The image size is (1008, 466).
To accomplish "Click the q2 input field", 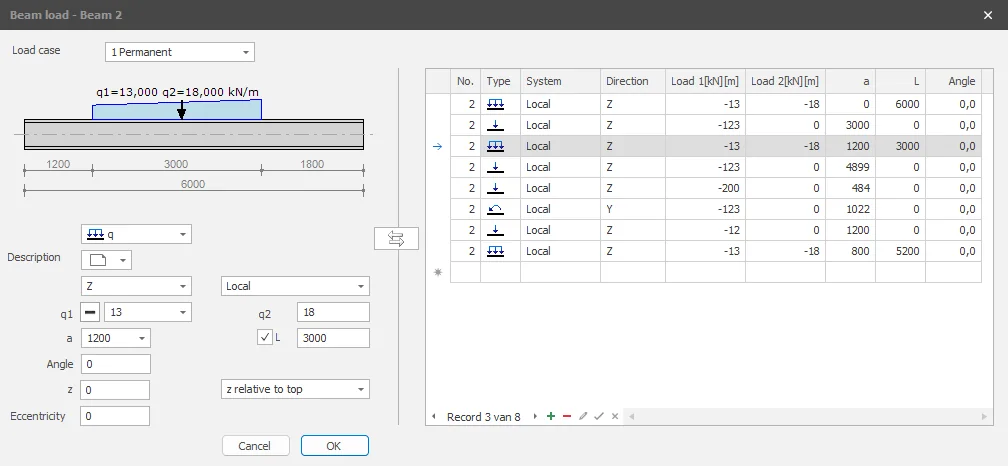I will click(x=333, y=312).
